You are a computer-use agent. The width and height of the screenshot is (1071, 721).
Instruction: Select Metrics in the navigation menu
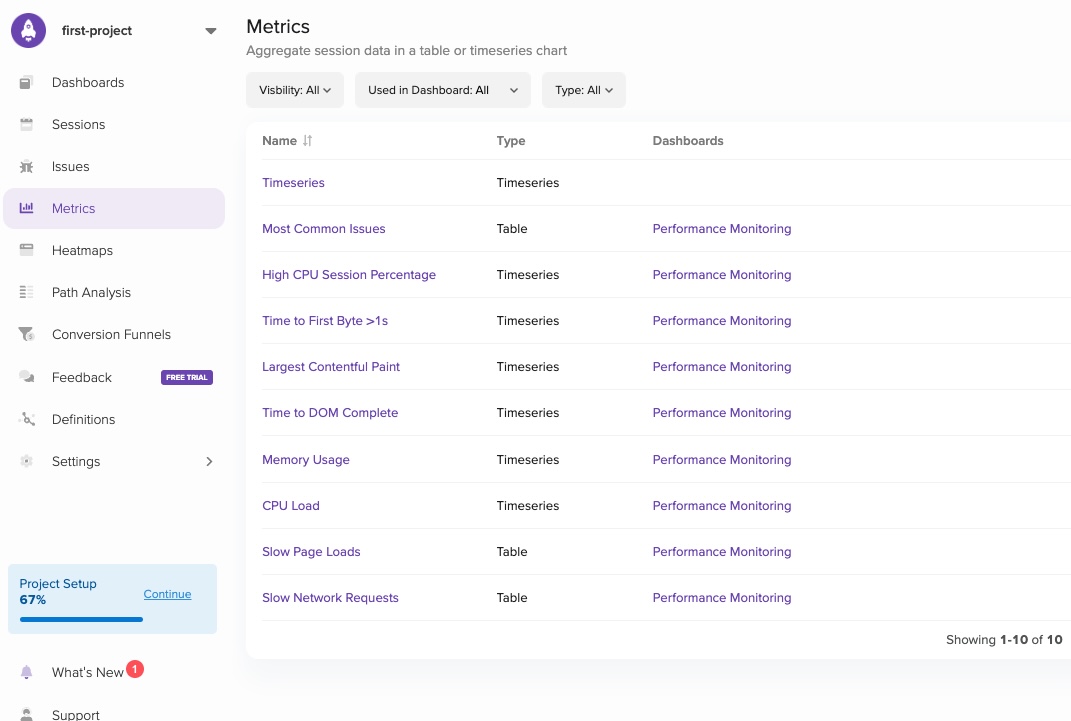(x=73, y=208)
